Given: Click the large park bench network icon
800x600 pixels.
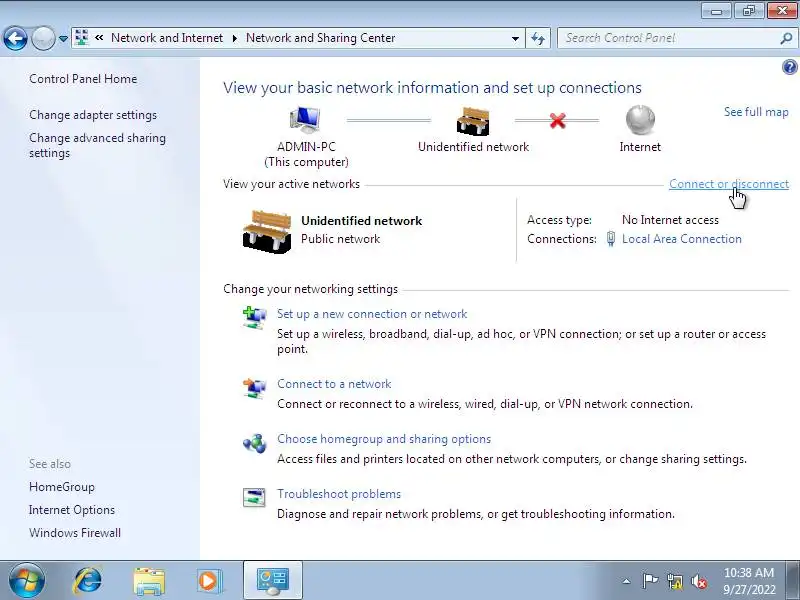Looking at the screenshot, I should pyautogui.click(x=267, y=231).
